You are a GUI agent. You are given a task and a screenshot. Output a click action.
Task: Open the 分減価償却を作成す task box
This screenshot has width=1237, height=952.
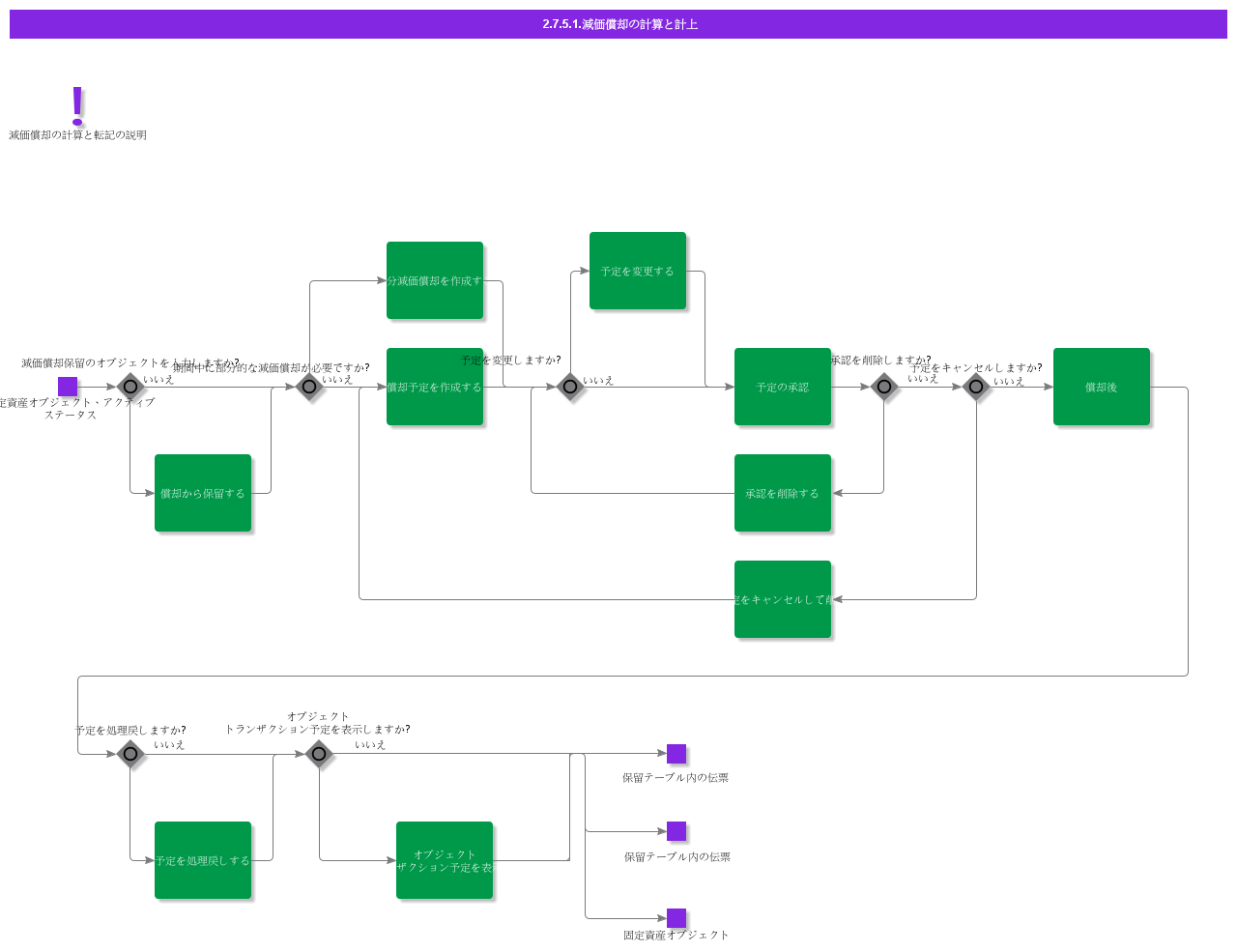coord(435,280)
